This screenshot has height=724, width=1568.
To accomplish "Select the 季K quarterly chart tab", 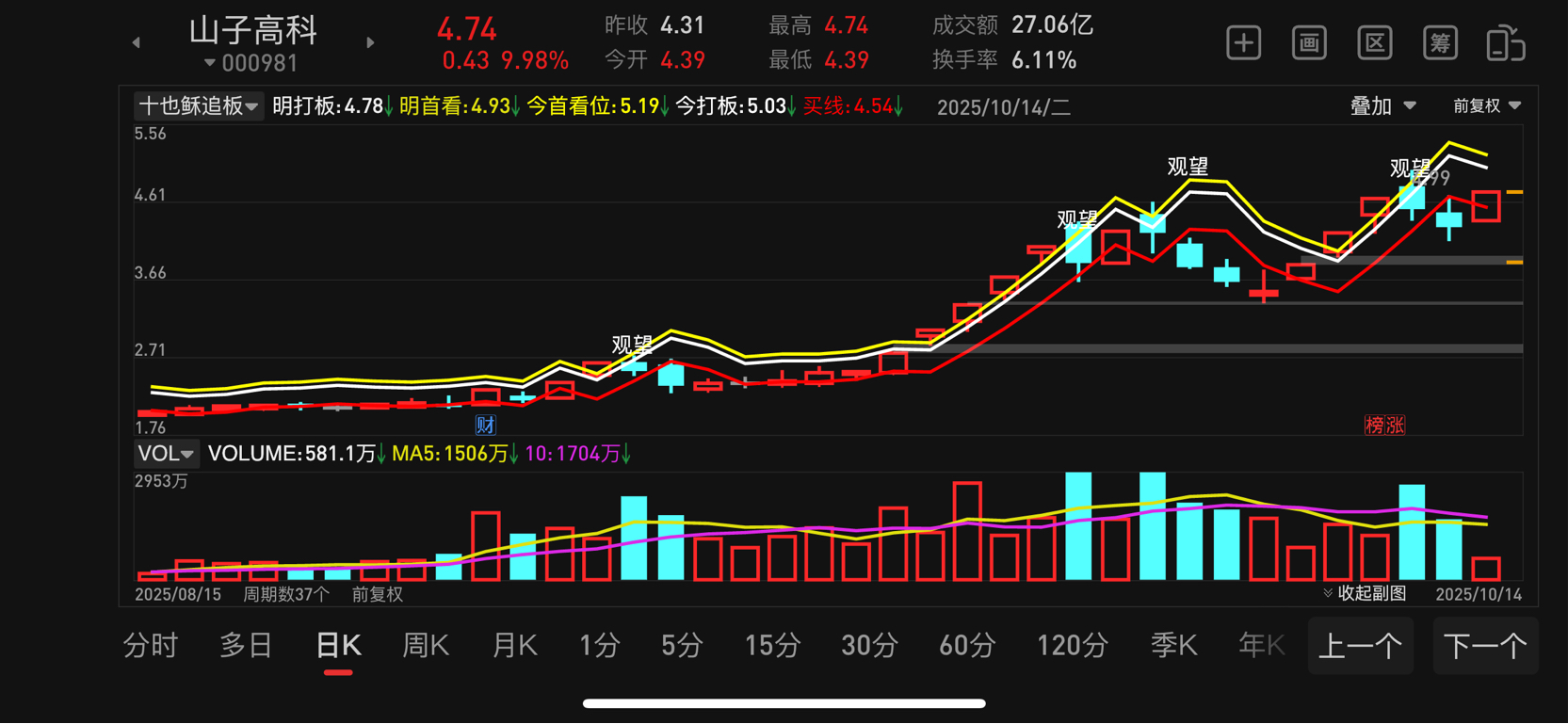I will click(1173, 646).
